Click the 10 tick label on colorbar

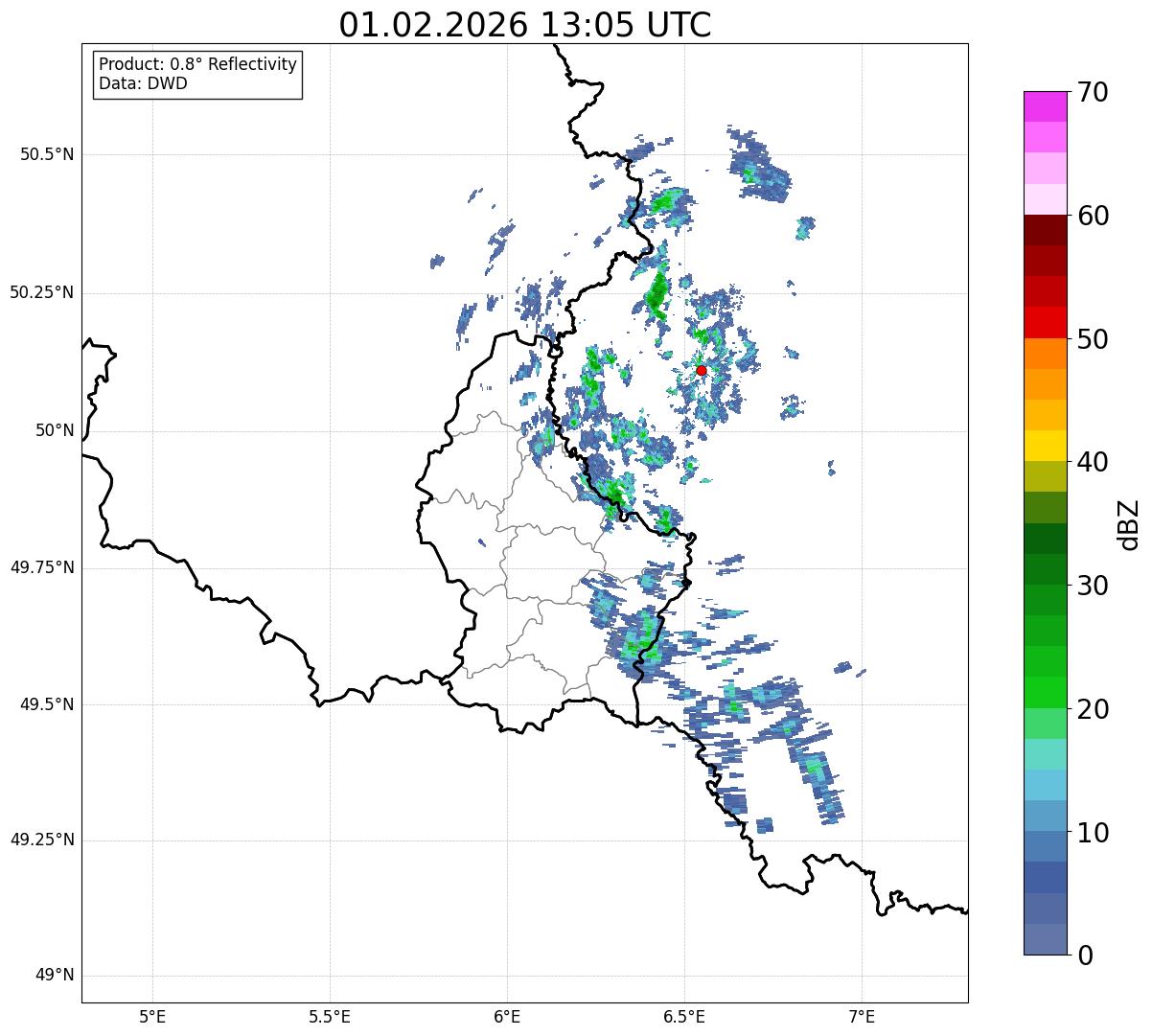coord(1093,833)
